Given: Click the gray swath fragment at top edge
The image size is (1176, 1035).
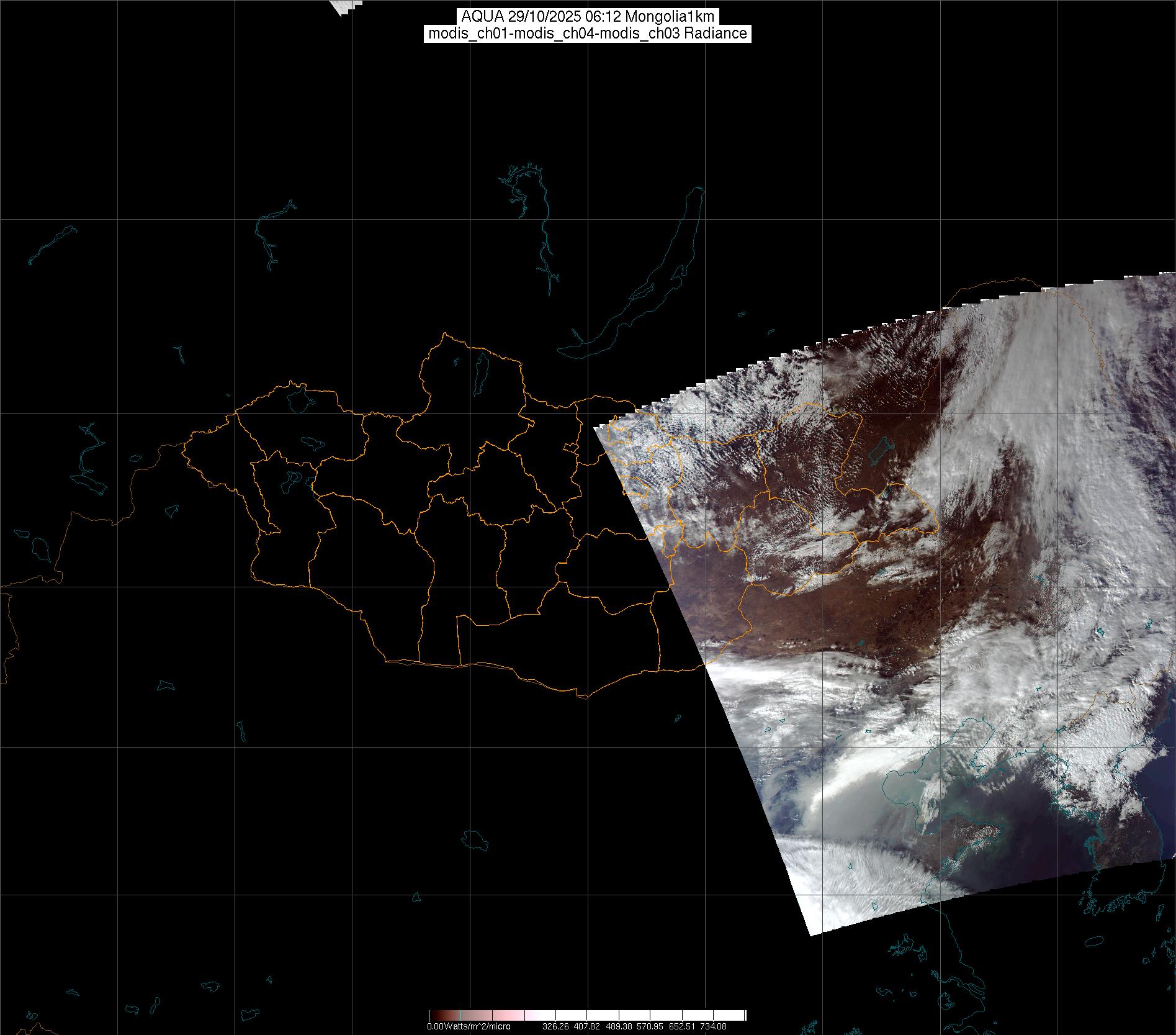Looking at the screenshot, I should tap(343, 6).
